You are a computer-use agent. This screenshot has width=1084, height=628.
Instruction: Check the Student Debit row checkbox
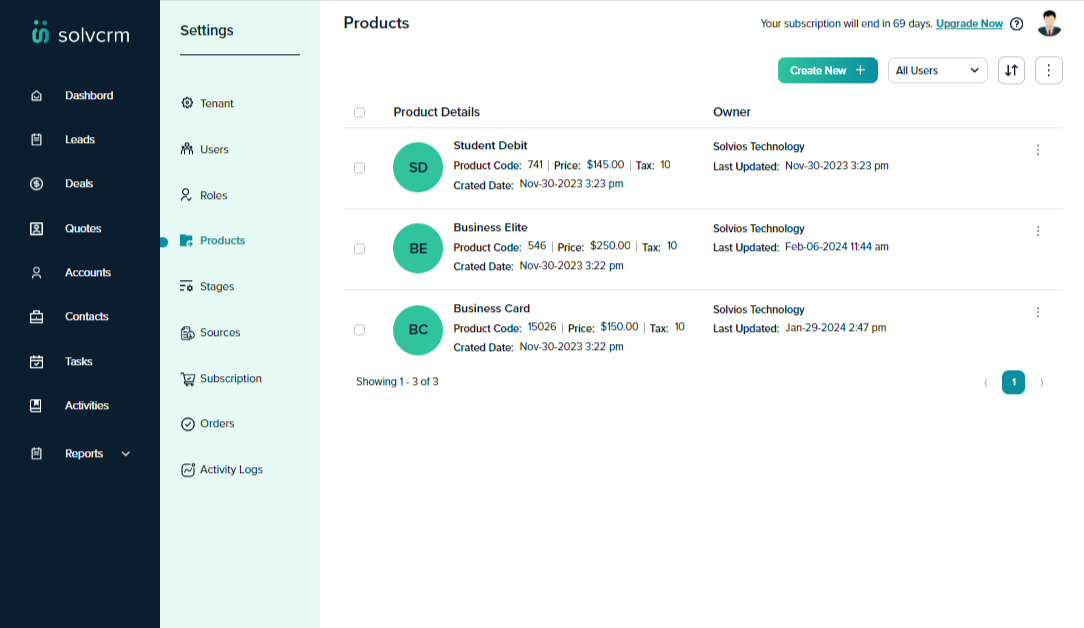(360, 168)
